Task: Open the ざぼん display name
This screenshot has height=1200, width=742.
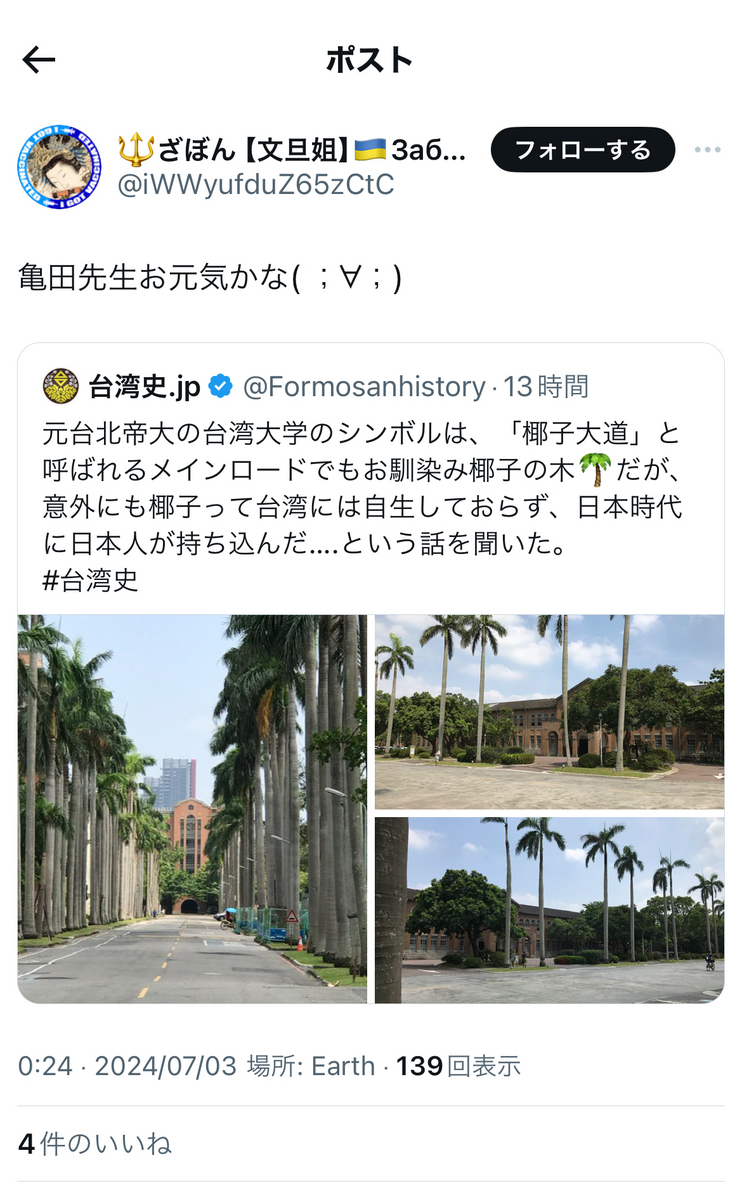Action: (292, 149)
